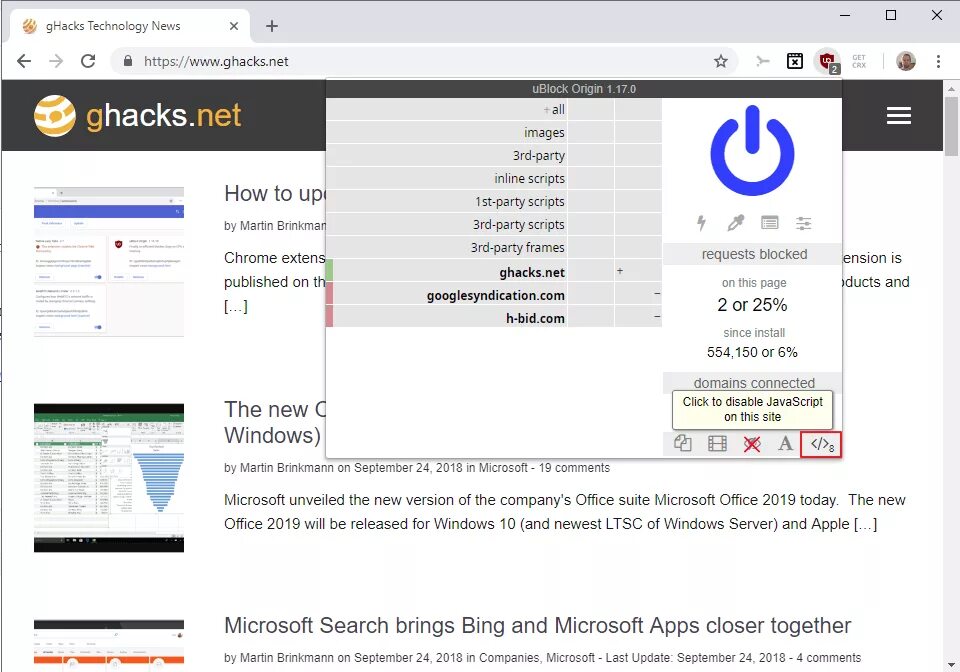Open a new browser tab
Viewport: 960px width, 672px height.
tap(272, 26)
